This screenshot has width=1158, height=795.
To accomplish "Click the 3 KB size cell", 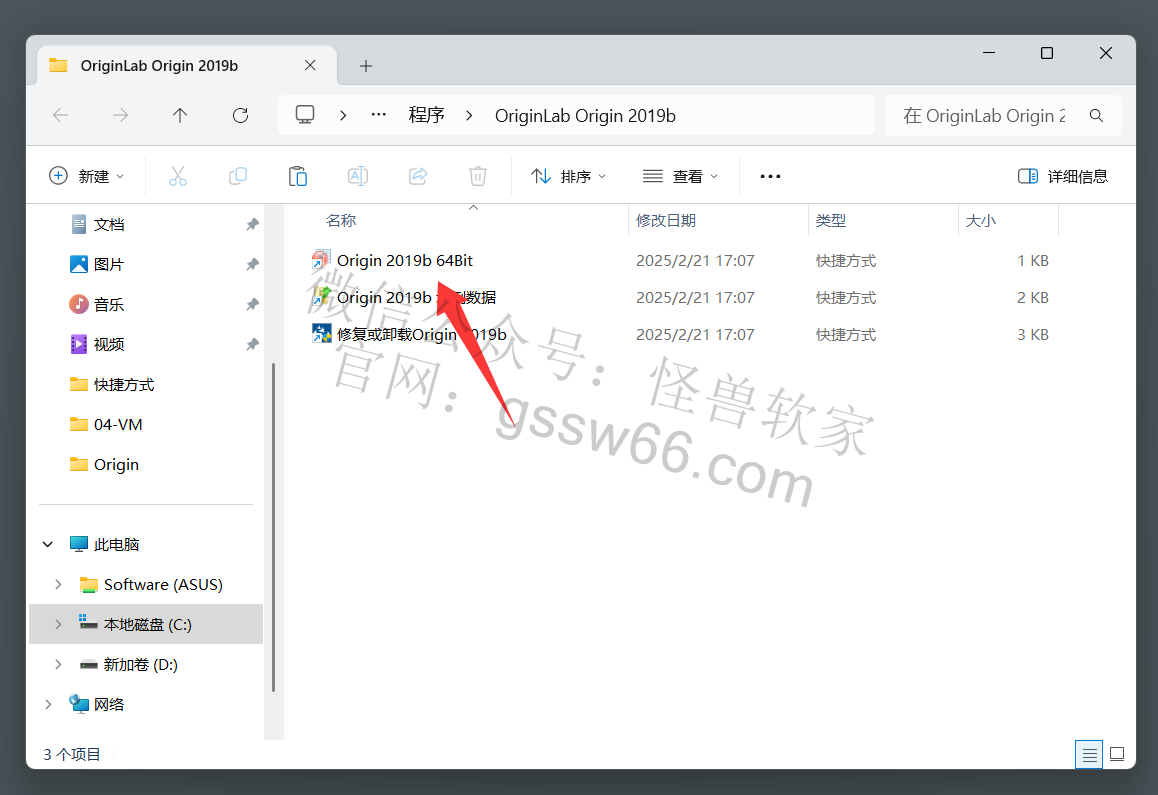I will click(1032, 334).
